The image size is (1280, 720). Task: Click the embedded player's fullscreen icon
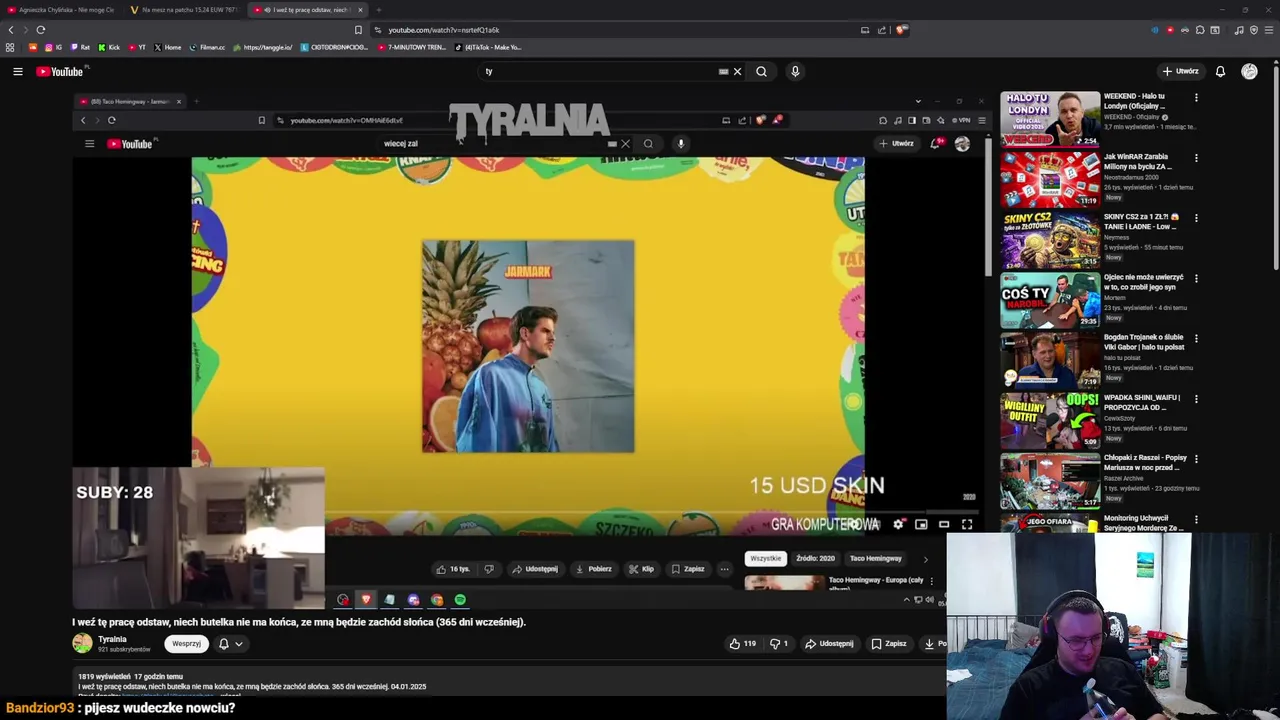click(967, 524)
